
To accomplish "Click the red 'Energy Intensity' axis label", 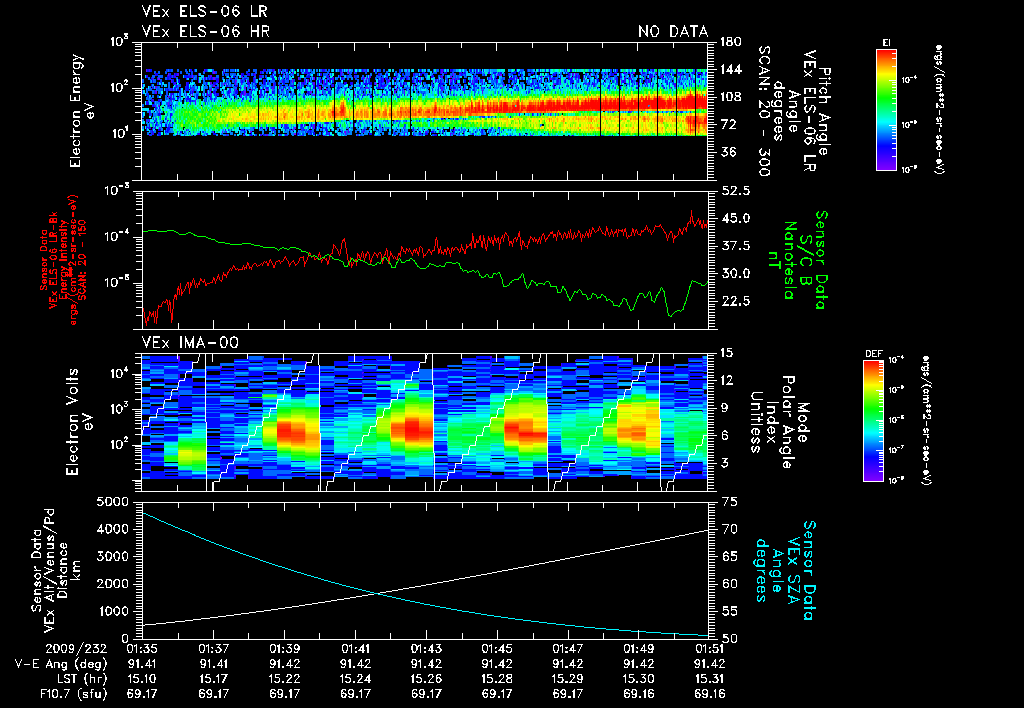I will click(64, 260).
